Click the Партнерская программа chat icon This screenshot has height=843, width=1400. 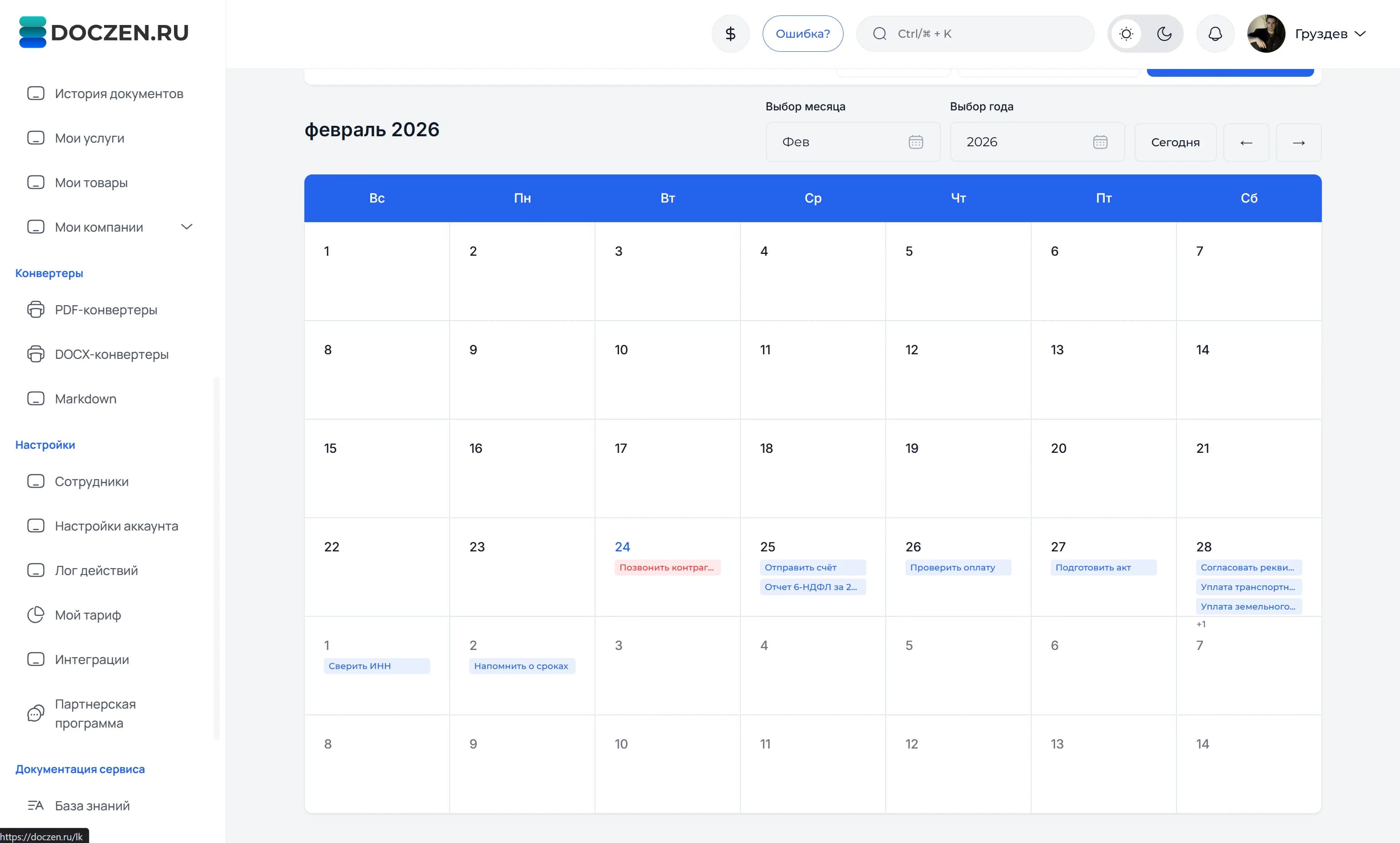(36, 713)
